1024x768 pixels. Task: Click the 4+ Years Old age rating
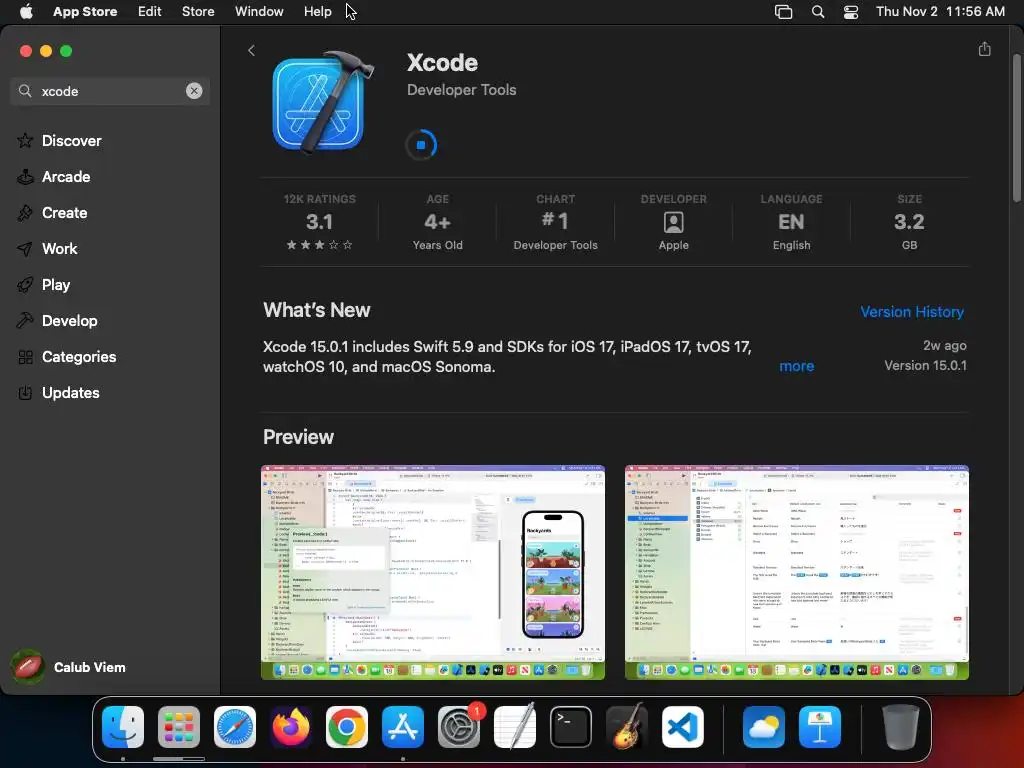tap(438, 222)
